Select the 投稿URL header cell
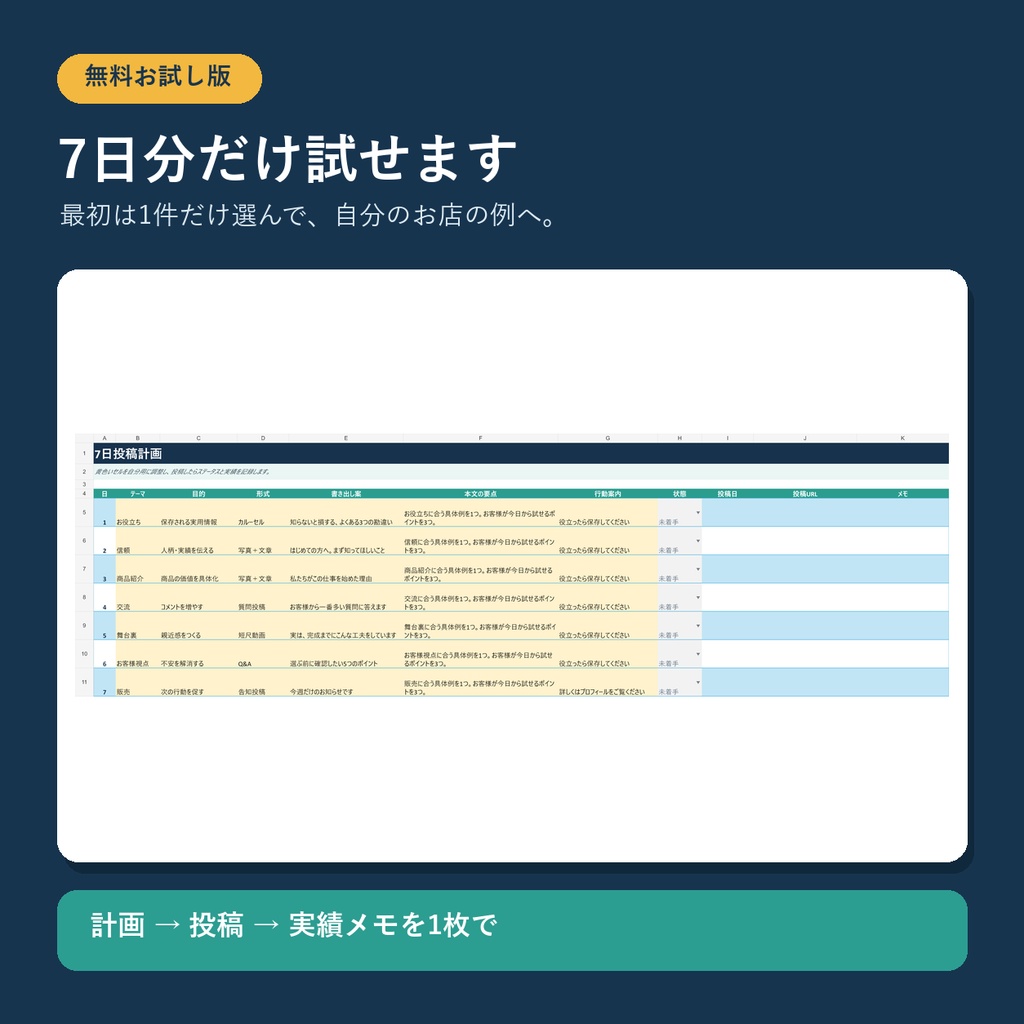The width and height of the screenshot is (1024, 1024). coord(805,494)
